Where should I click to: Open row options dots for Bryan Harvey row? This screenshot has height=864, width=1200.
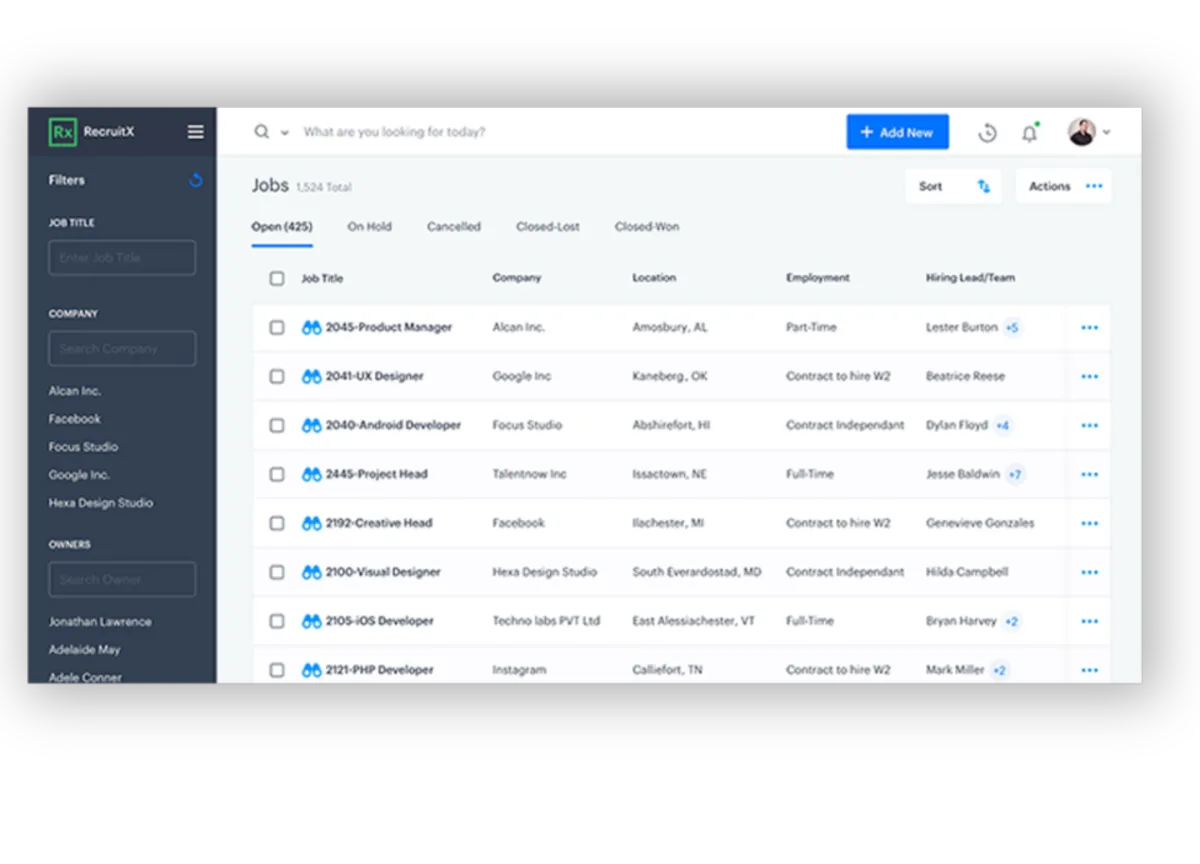[1090, 621]
